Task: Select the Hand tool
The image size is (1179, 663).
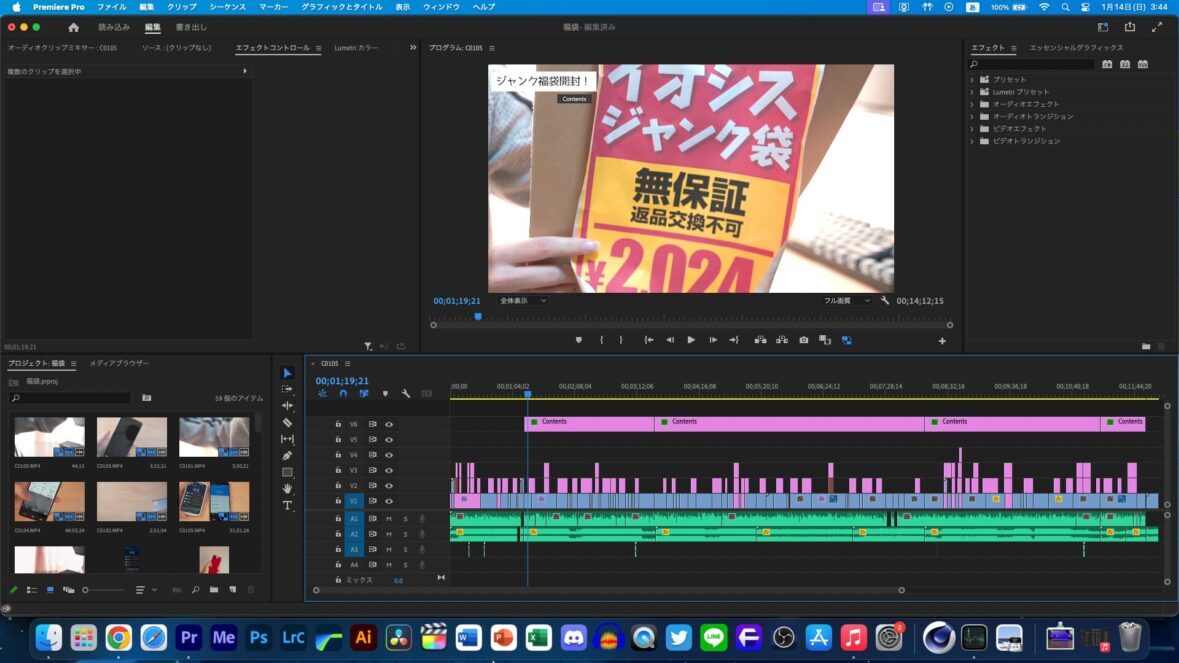Action: 287,489
